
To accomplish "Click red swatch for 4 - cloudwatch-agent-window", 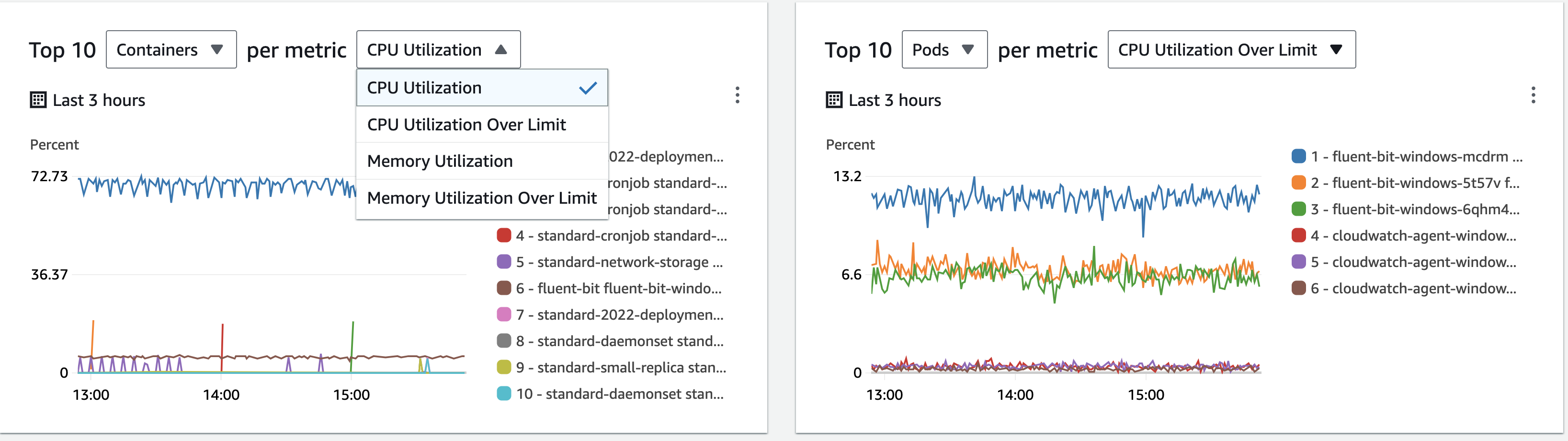I will pos(1299,235).
